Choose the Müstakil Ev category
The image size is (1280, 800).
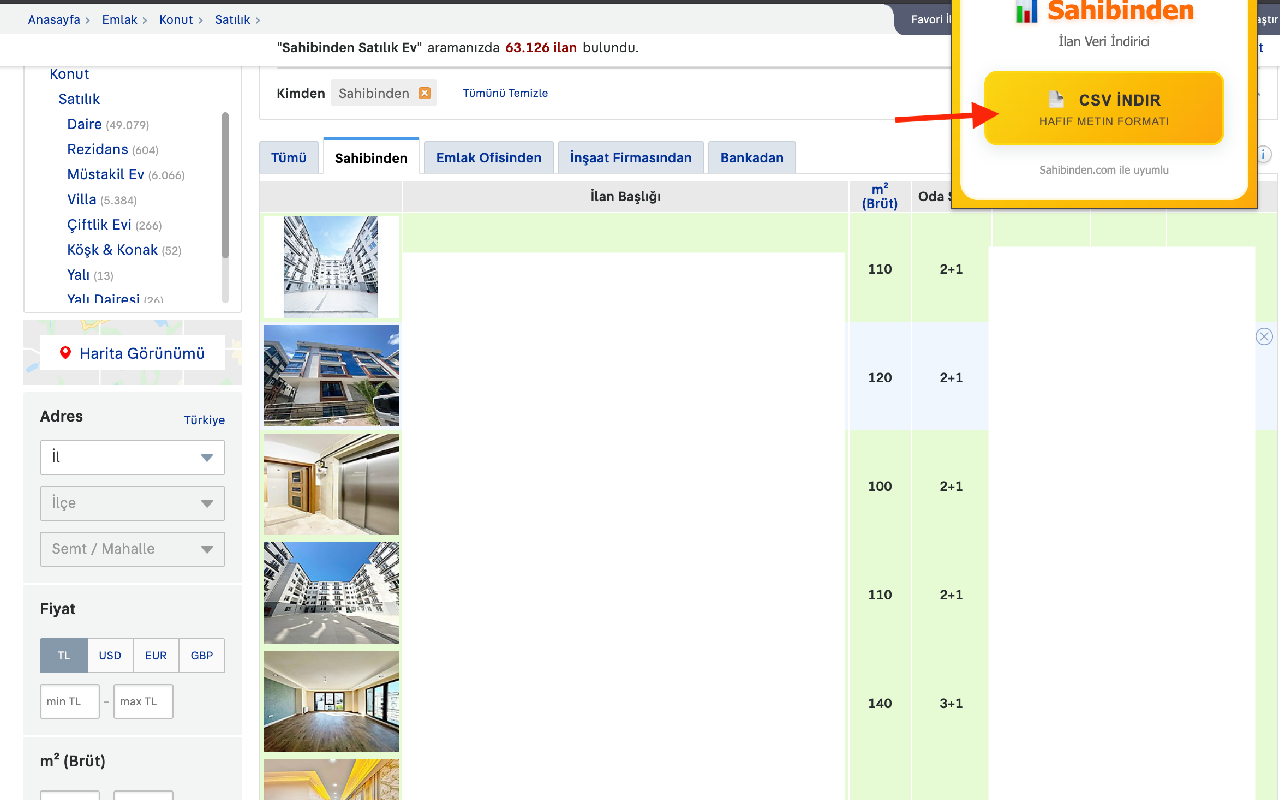pos(106,174)
